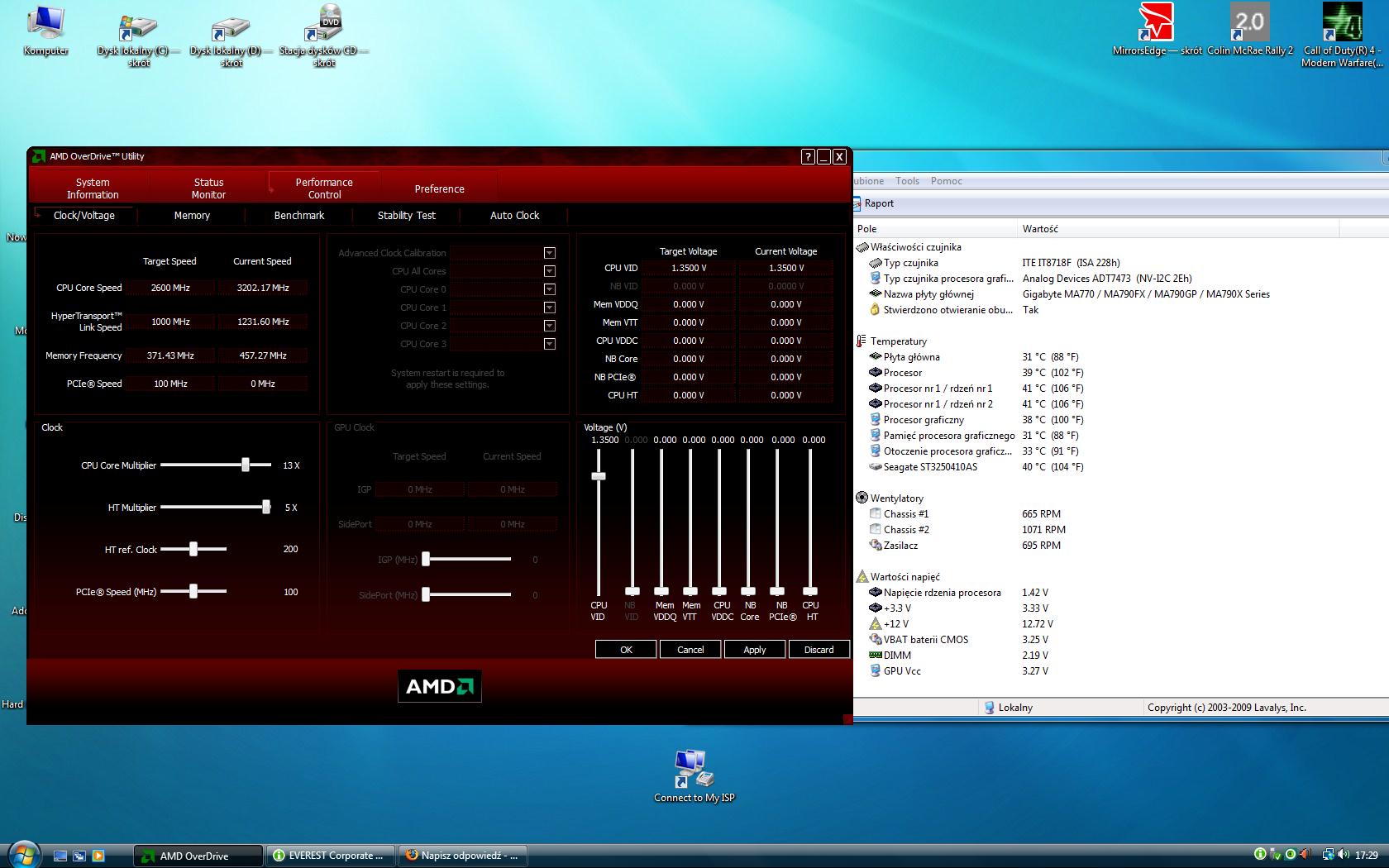Select the Call of Duty 4 desktop shortcut

point(1342,35)
